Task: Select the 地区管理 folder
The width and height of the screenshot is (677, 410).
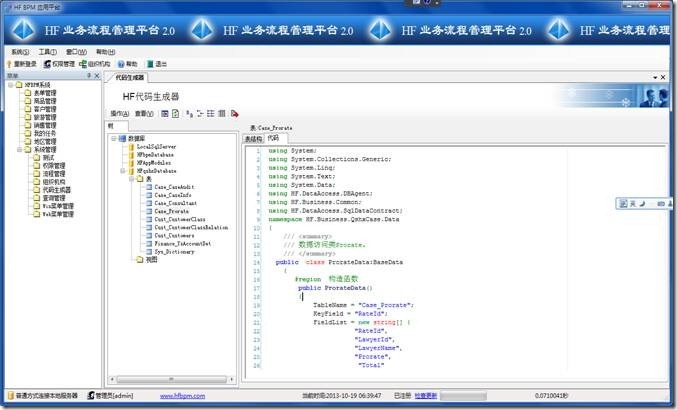Action: [41, 141]
